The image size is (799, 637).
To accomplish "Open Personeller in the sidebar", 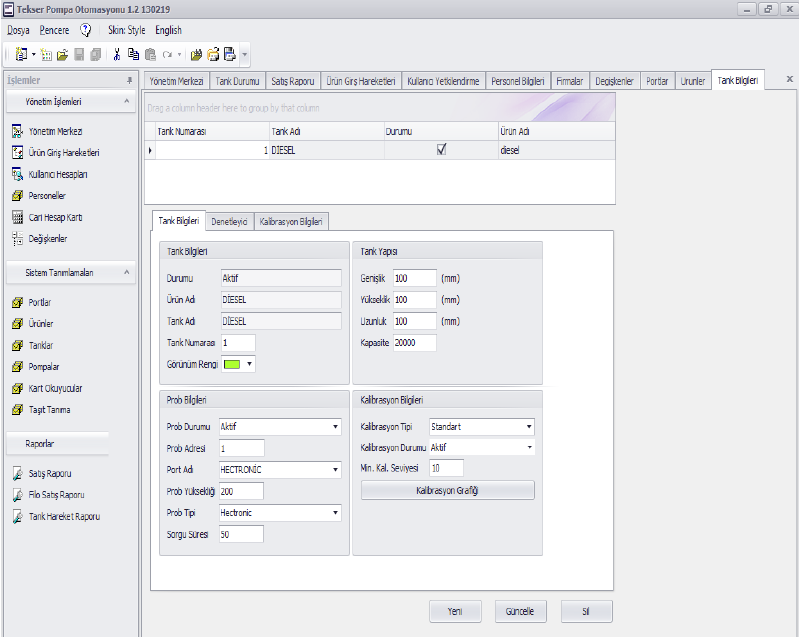I will [x=47, y=196].
